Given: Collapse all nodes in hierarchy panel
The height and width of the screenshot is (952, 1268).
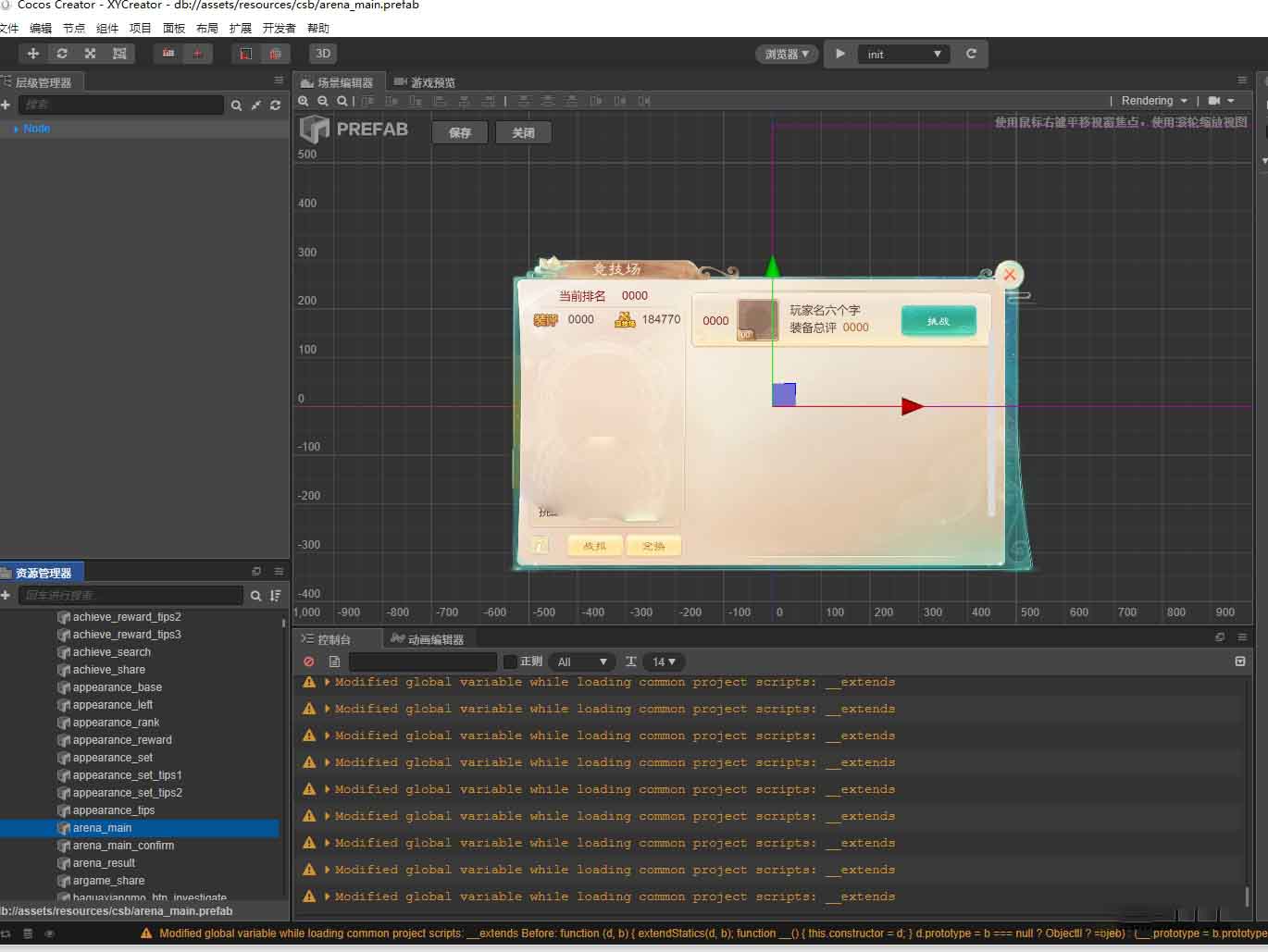Looking at the screenshot, I should (256, 105).
